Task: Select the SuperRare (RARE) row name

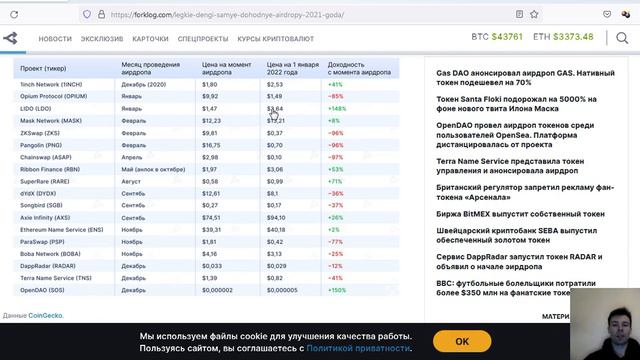Action: [x=44, y=181]
